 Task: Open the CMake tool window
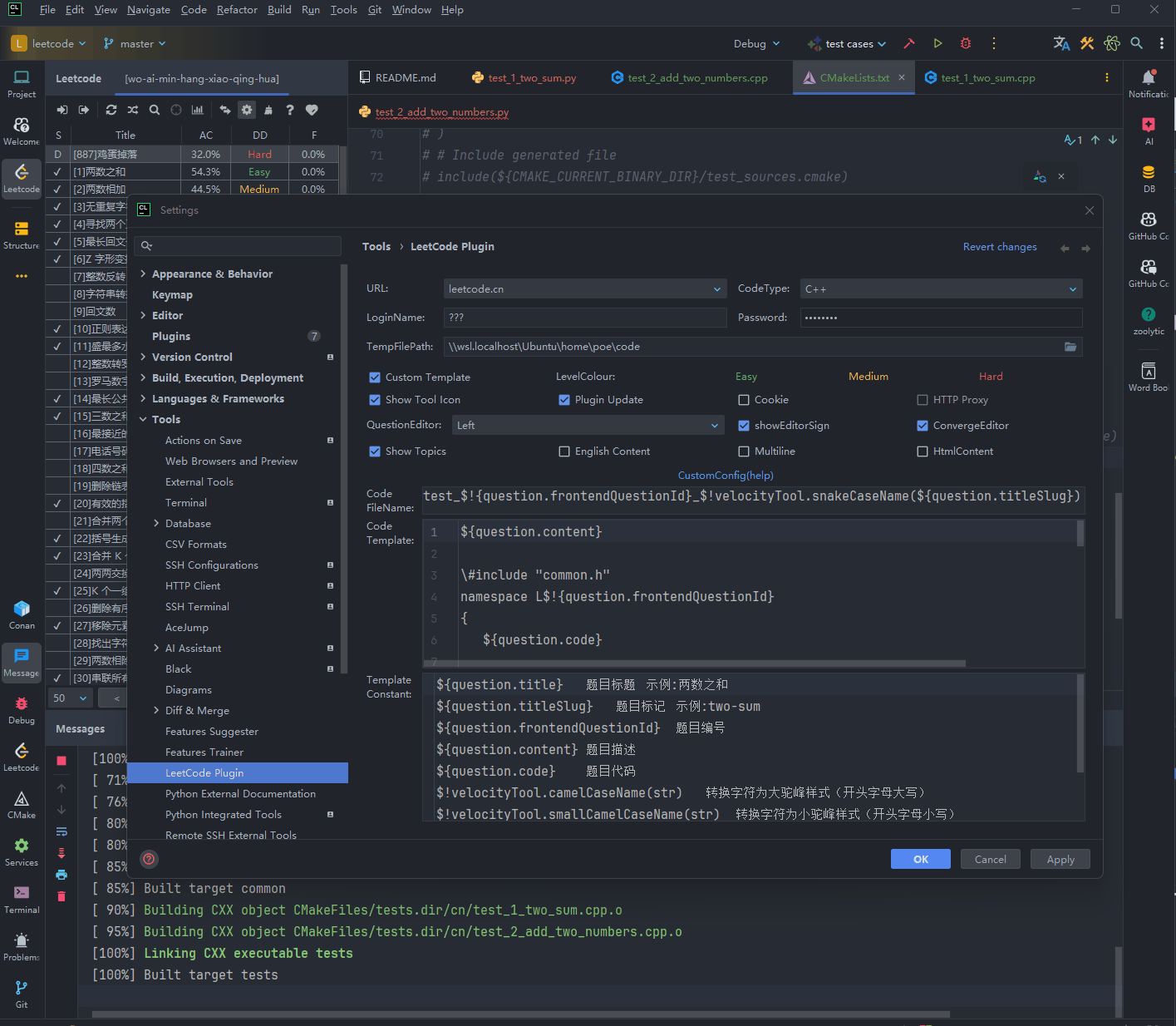(x=22, y=804)
